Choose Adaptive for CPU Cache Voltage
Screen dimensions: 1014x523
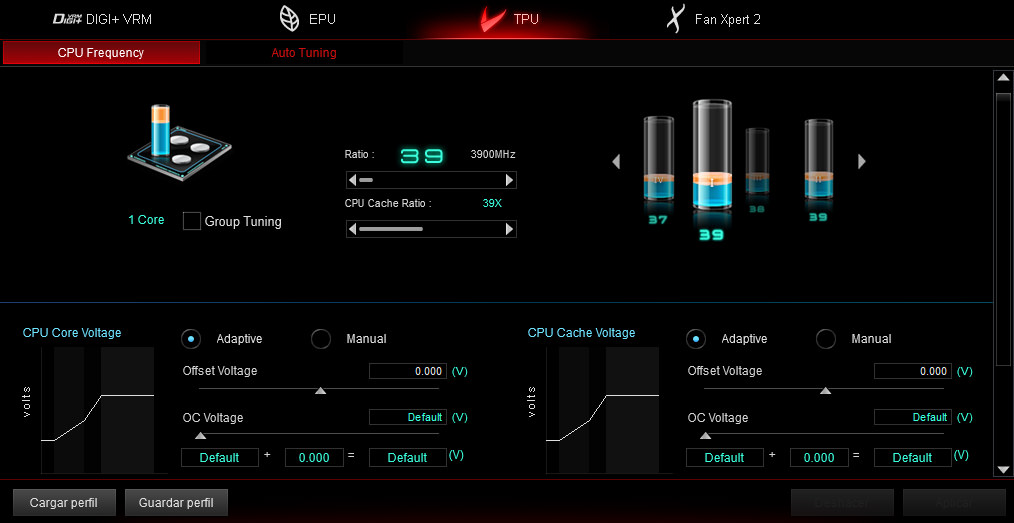click(696, 338)
